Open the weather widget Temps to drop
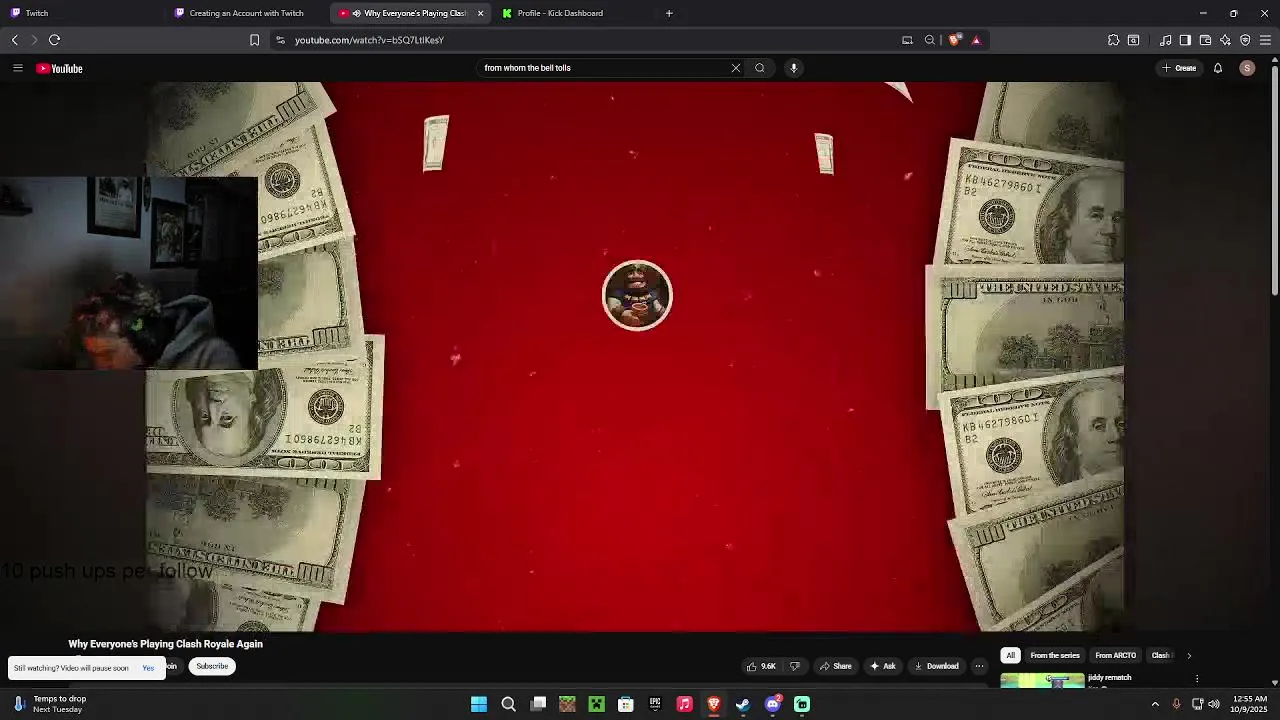Image resolution: width=1280 pixels, height=720 pixels. coord(50,704)
